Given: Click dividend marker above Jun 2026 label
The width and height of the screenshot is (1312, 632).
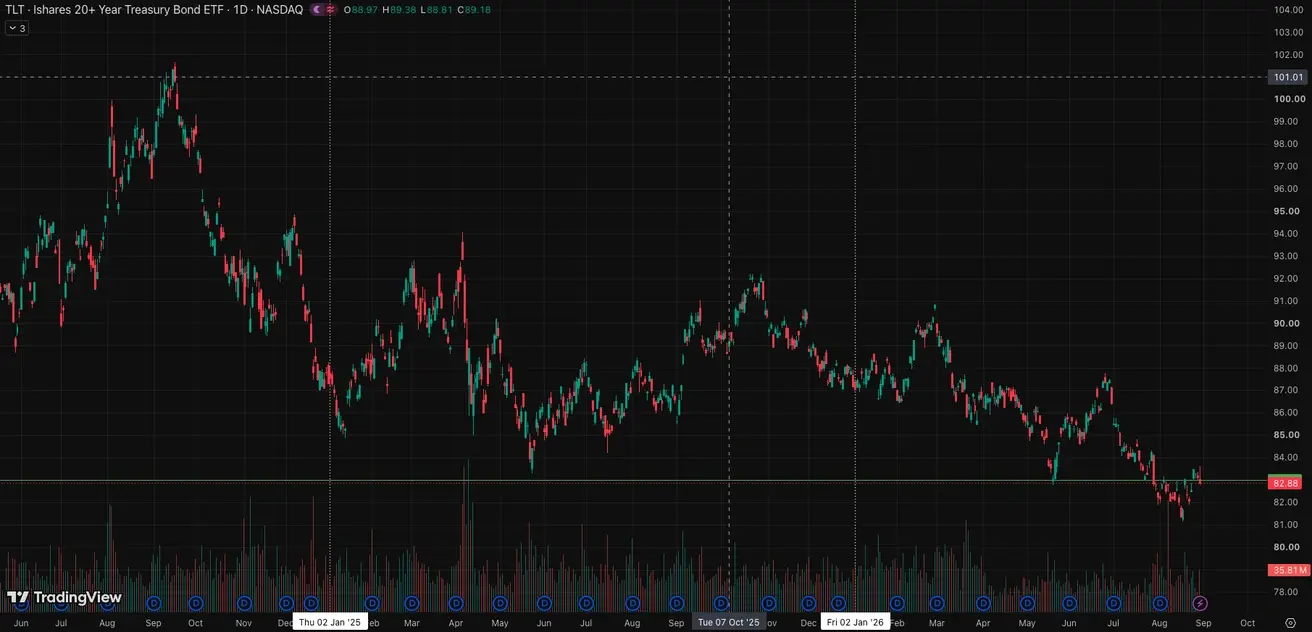Looking at the screenshot, I should [1069, 603].
